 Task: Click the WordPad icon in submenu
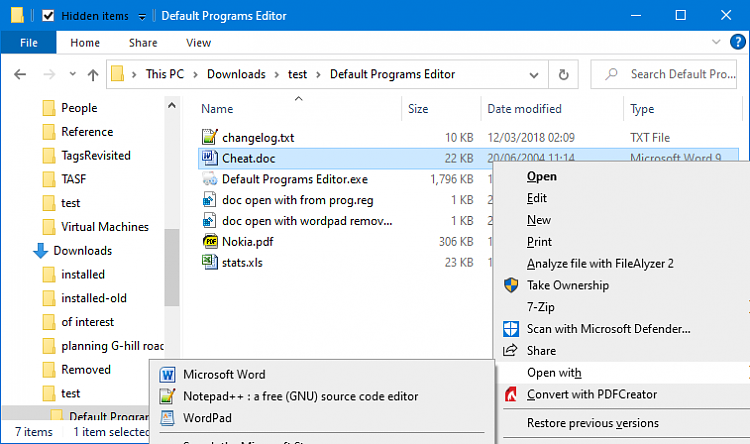coord(166,418)
